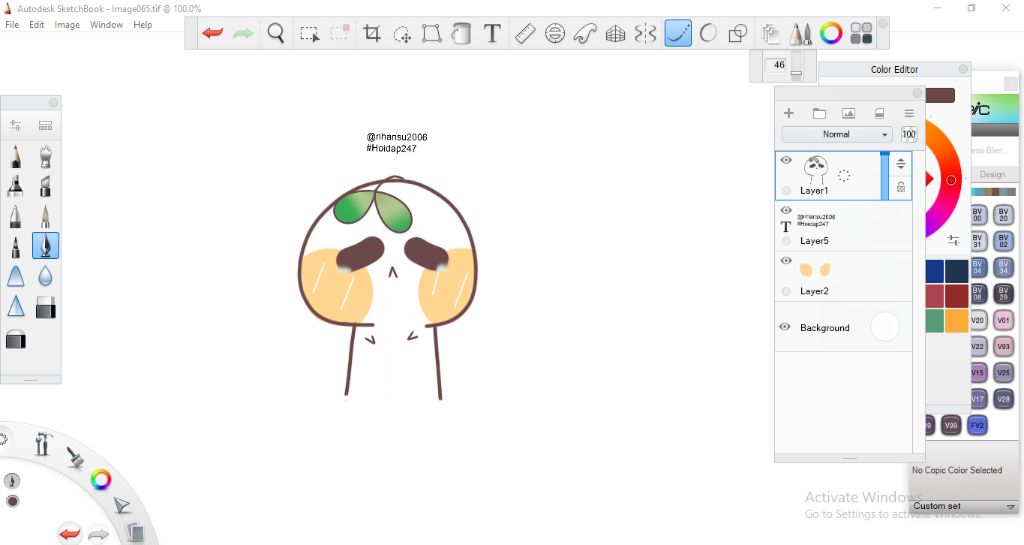1024x545 pixels.
Task: Open Brush Properties in brush palette
Action: click(15, 125)
